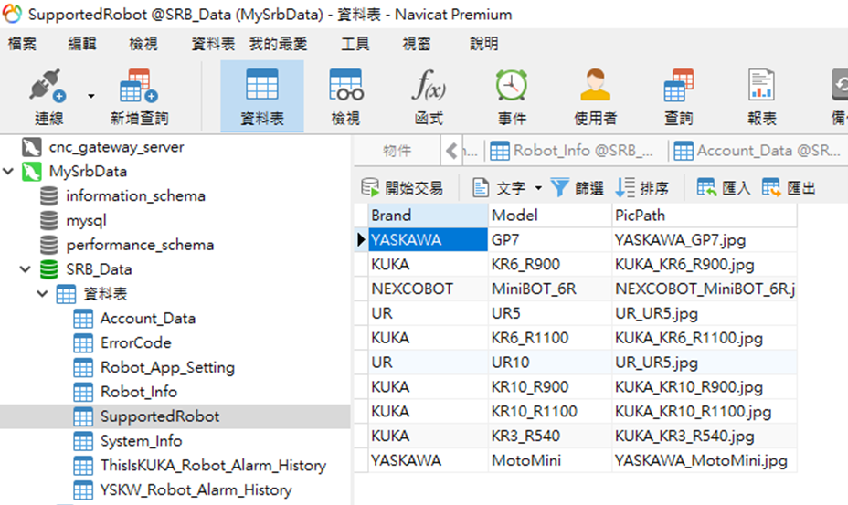Open the 檢視 menu in menu bar

[143, 44]
